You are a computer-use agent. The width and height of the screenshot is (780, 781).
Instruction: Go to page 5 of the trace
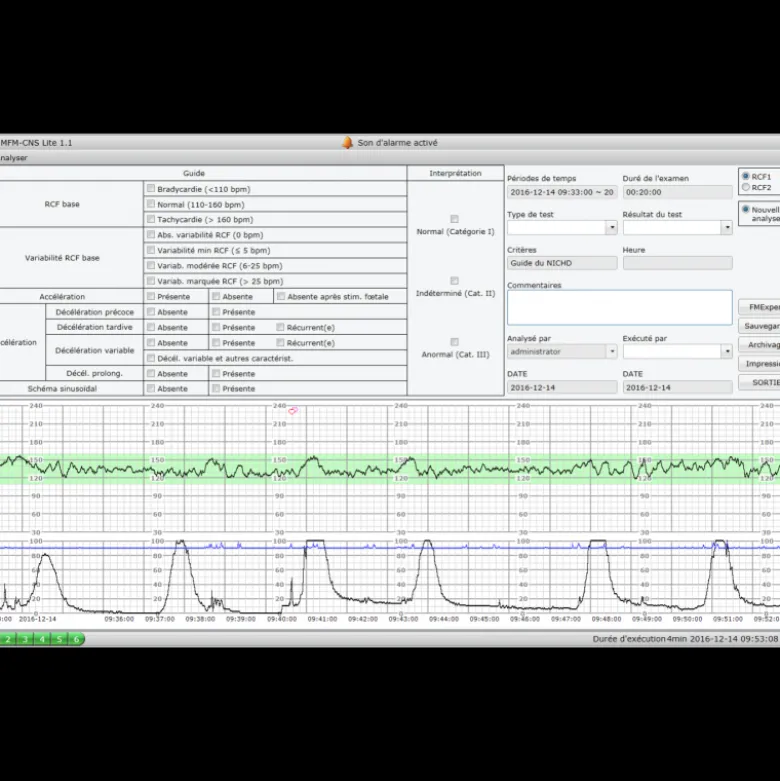tap(59, 639)
